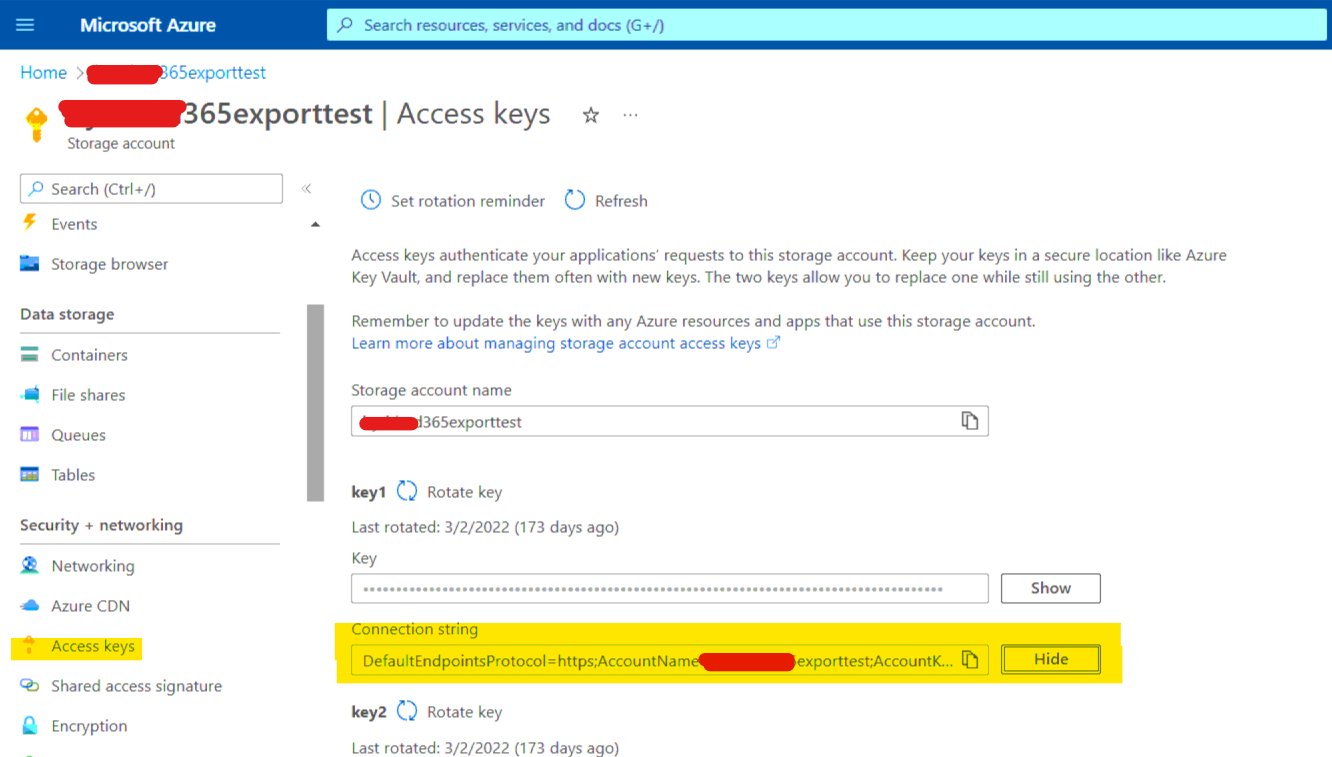1332x757 pixels.
Task: Copy the key1 connection string
Action: click(x=969, y=660)
